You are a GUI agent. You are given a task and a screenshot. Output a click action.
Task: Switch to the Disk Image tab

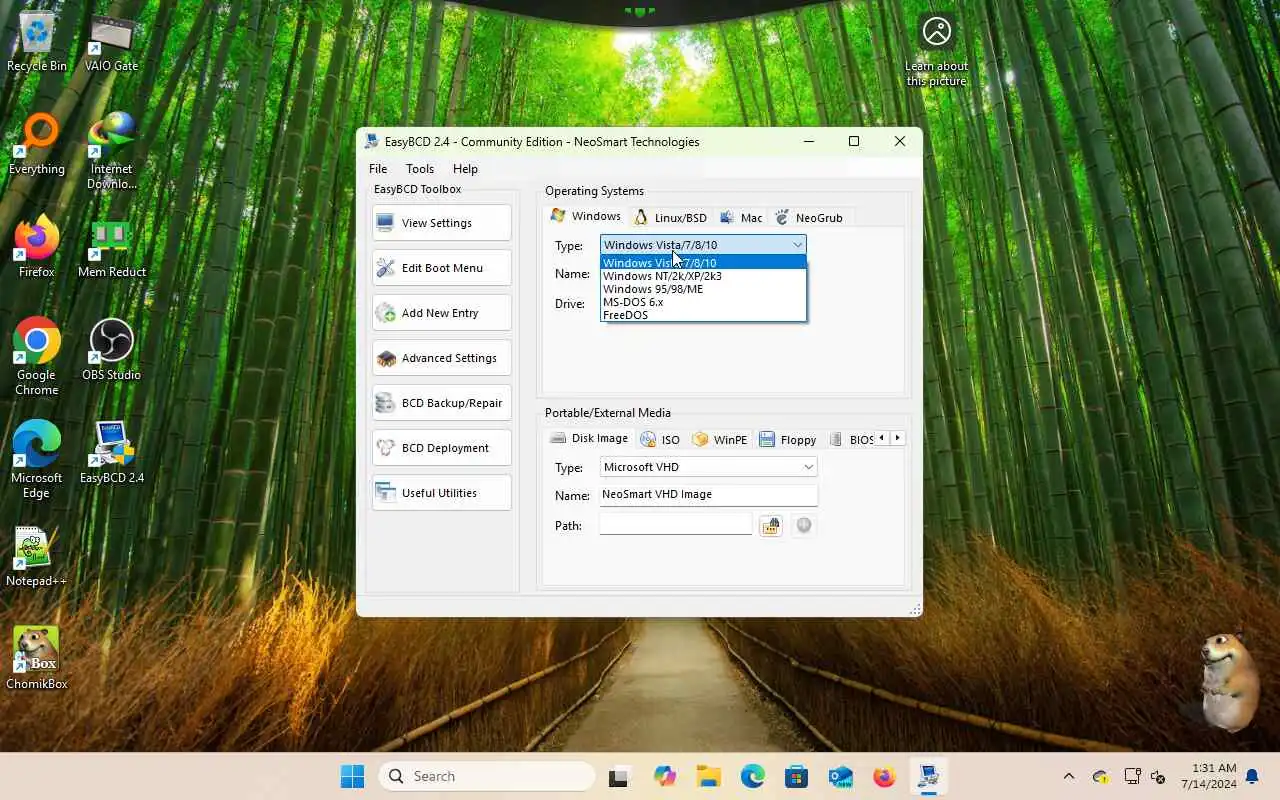590,438
